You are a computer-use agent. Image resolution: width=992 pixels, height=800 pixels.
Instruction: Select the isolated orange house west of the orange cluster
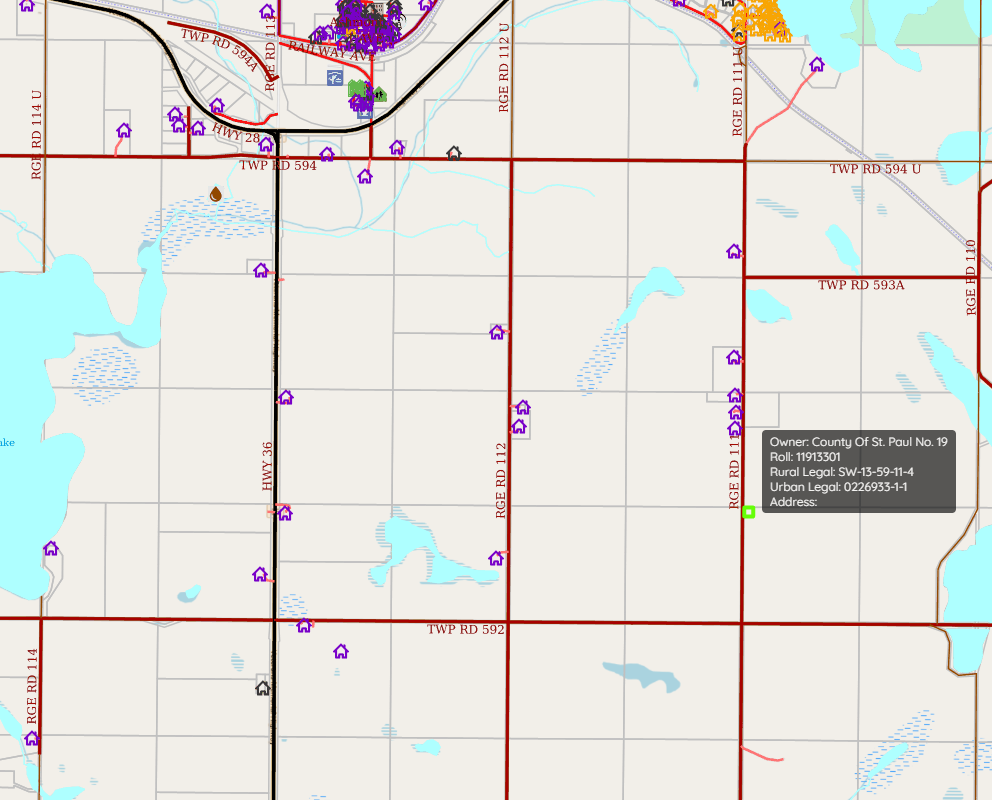710,11
